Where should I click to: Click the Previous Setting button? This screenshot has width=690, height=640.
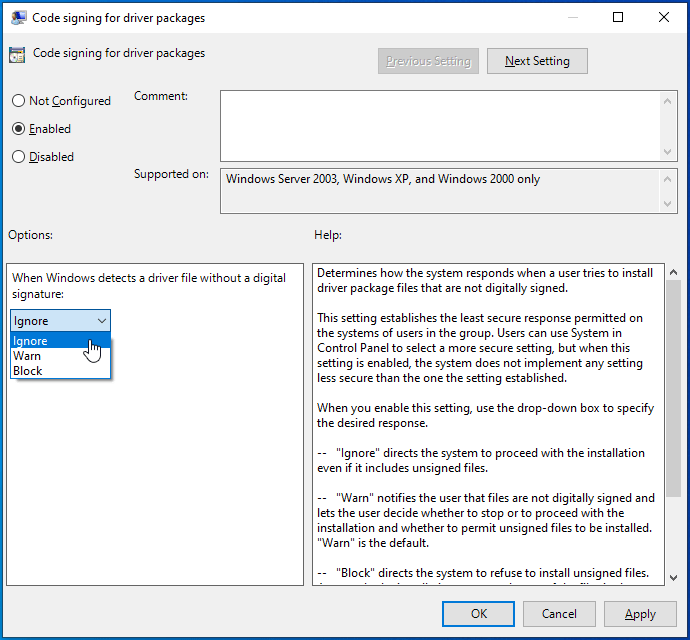[x=428, y=61]
